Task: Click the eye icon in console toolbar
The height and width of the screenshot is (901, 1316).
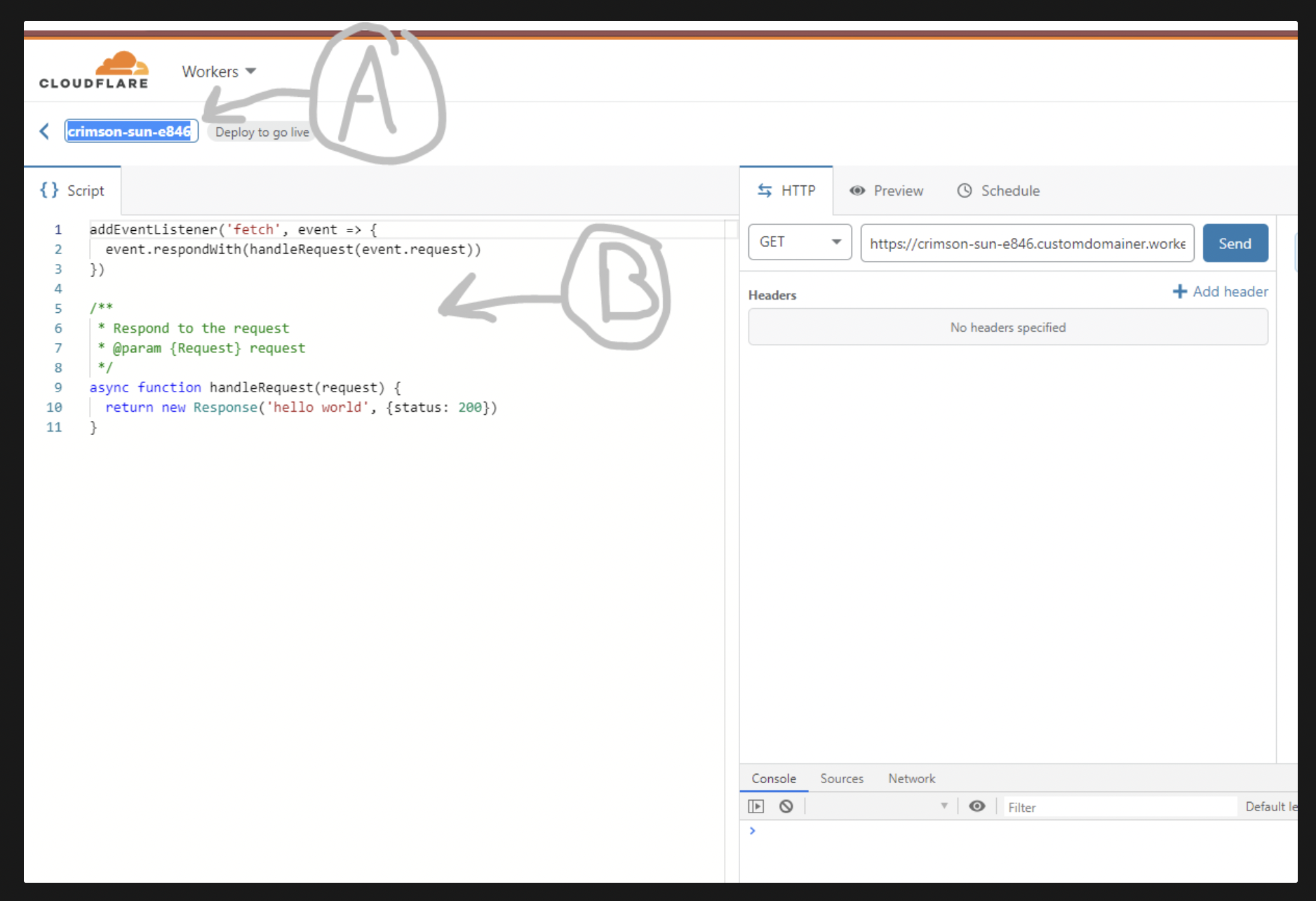Action: (976, 806)
